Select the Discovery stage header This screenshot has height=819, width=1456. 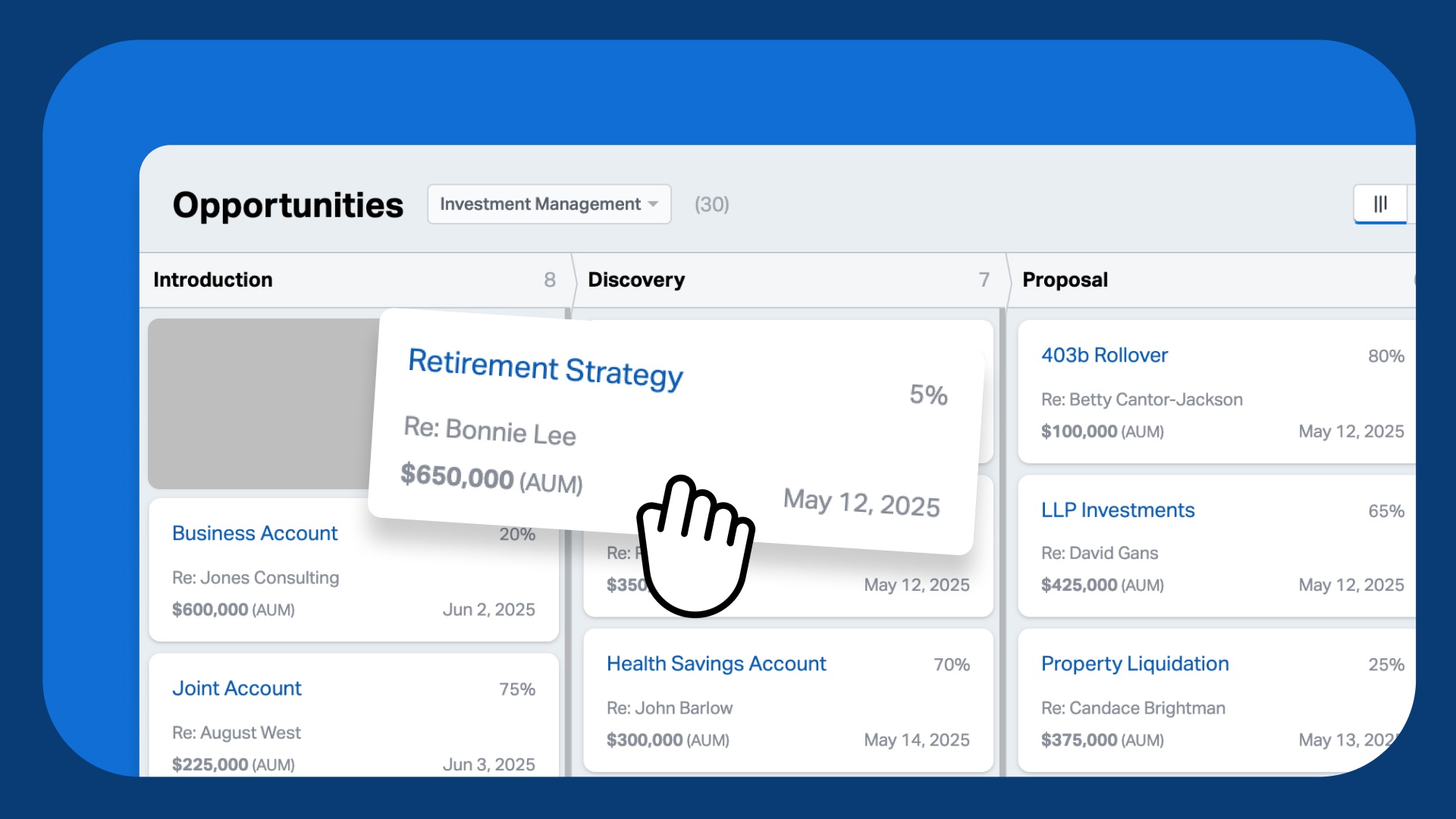point(636,280)
